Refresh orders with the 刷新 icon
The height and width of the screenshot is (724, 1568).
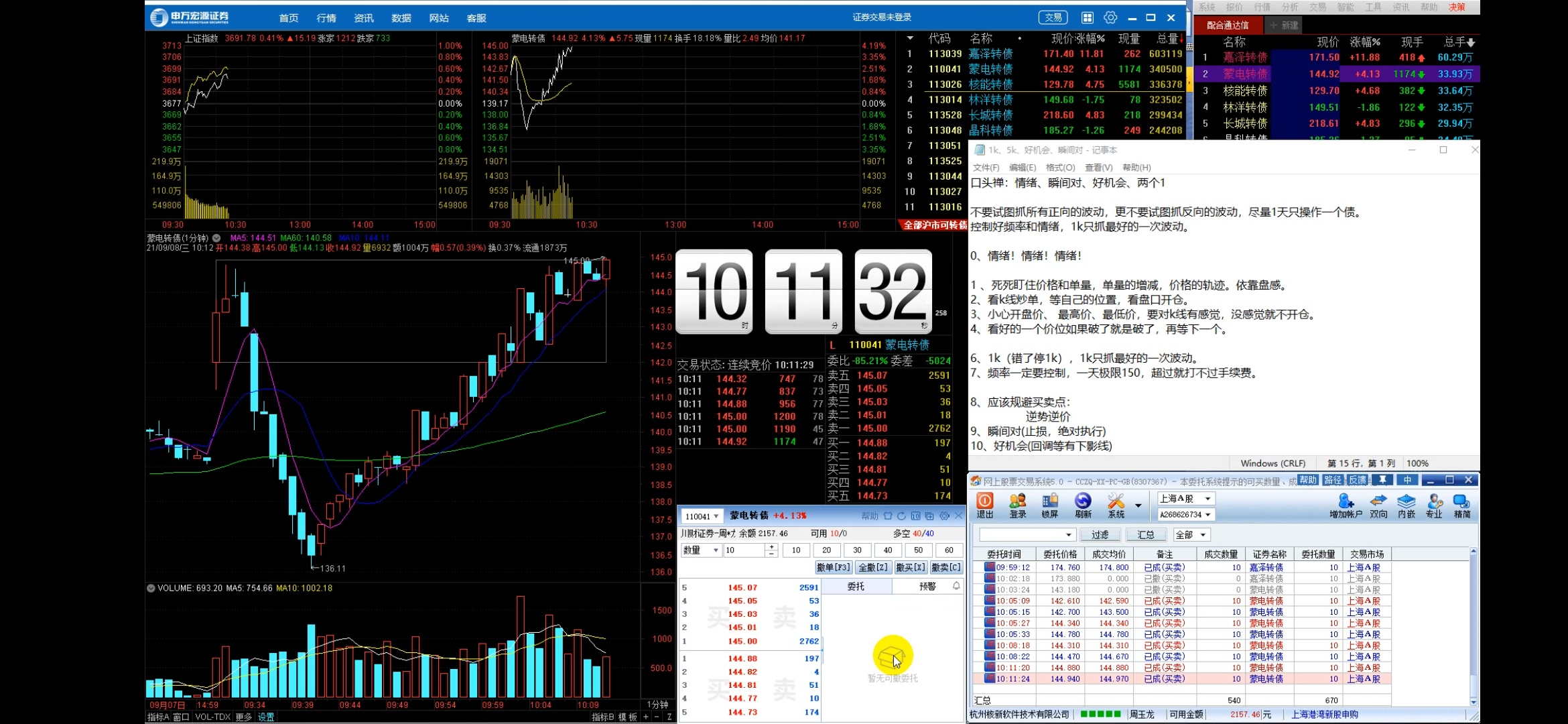(1083, 505)
